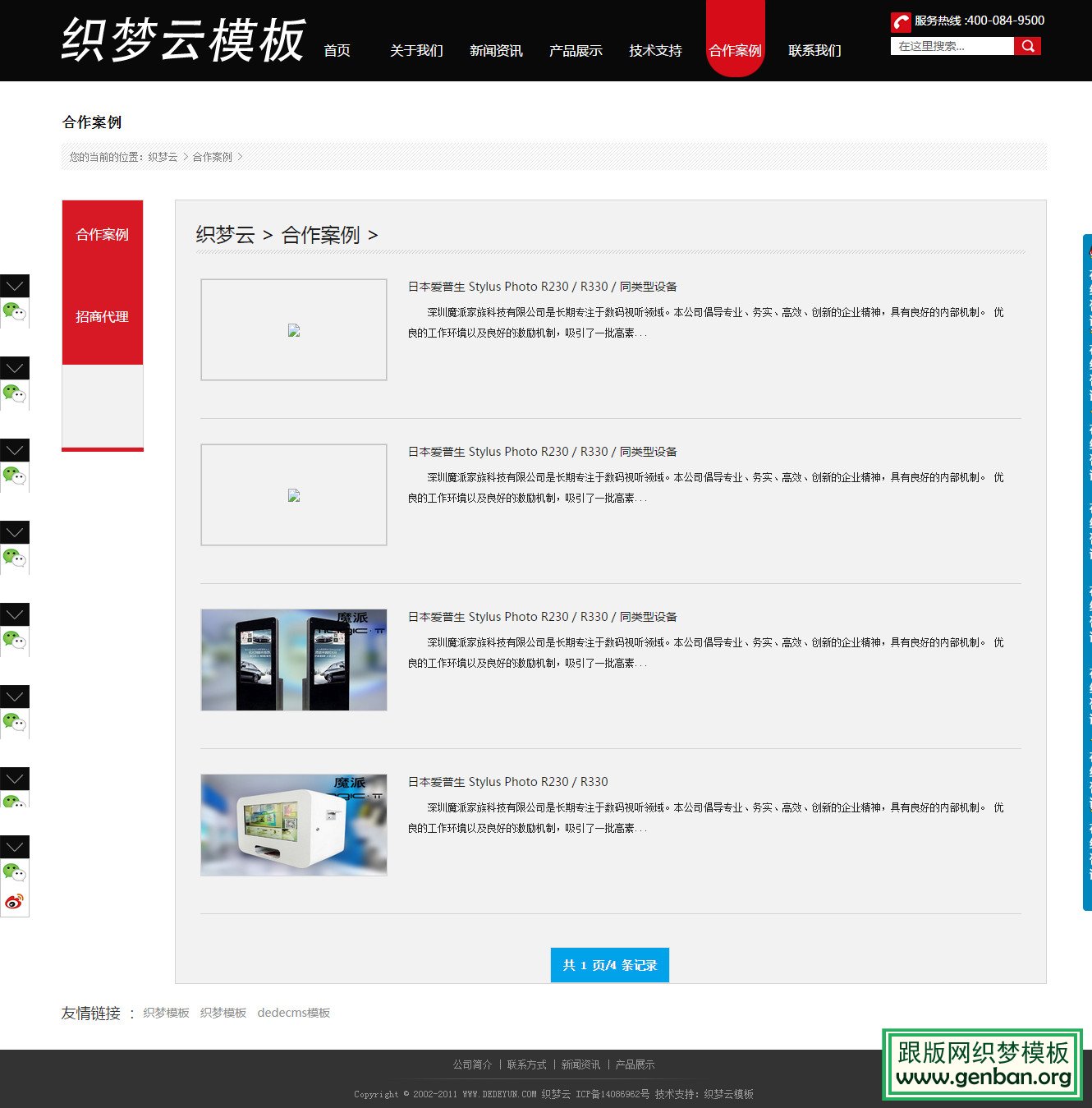The height and width of the screenshot is (1108, 1092).
Task: Collapse the second sidebar share panel chevron
Action: (x=15, y=367)
